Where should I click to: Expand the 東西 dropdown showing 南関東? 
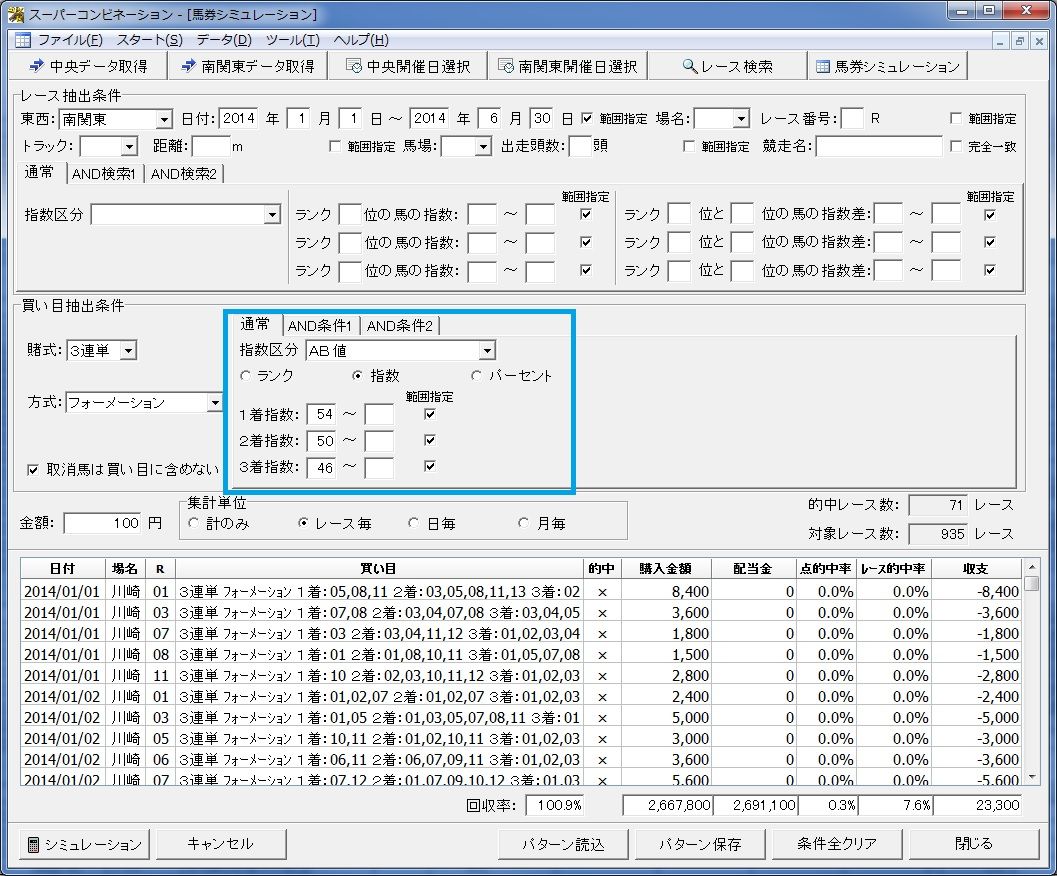[x=164, y=120]
